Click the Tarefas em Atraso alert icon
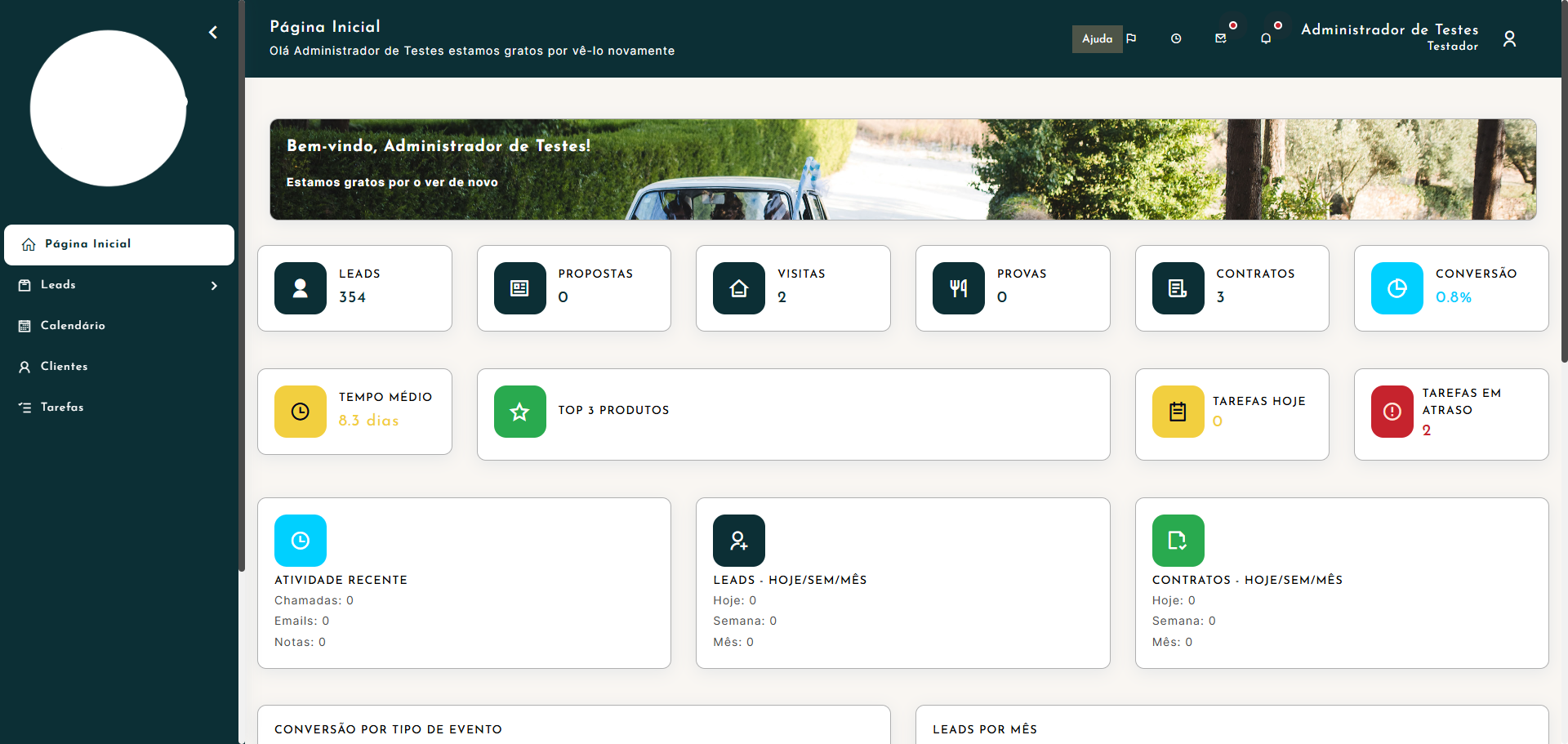The image size is (1568, 744). tap(1392, 412)
